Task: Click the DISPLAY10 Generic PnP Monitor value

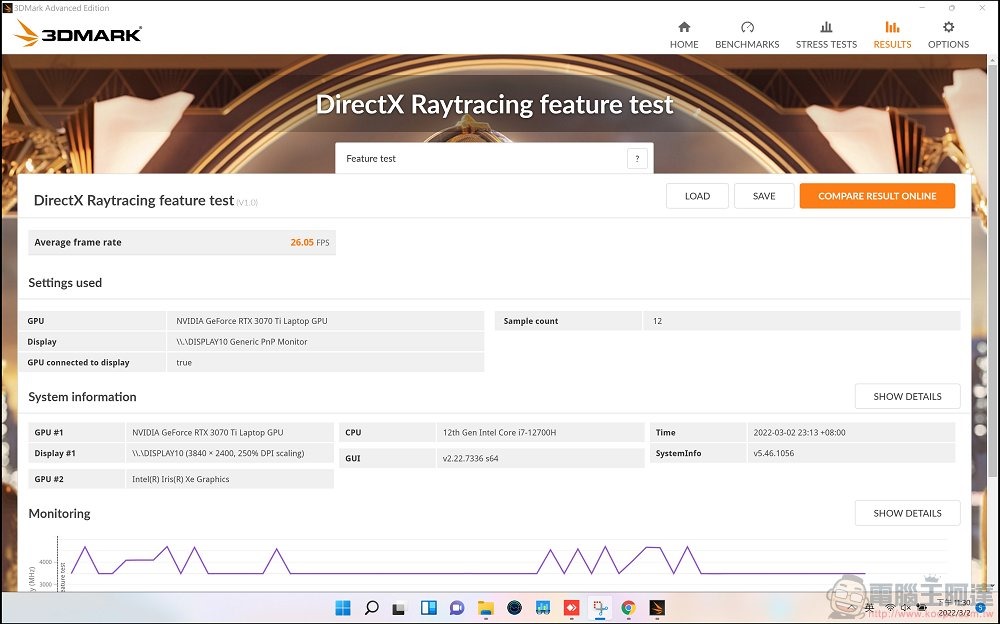Action: [242, 342]
